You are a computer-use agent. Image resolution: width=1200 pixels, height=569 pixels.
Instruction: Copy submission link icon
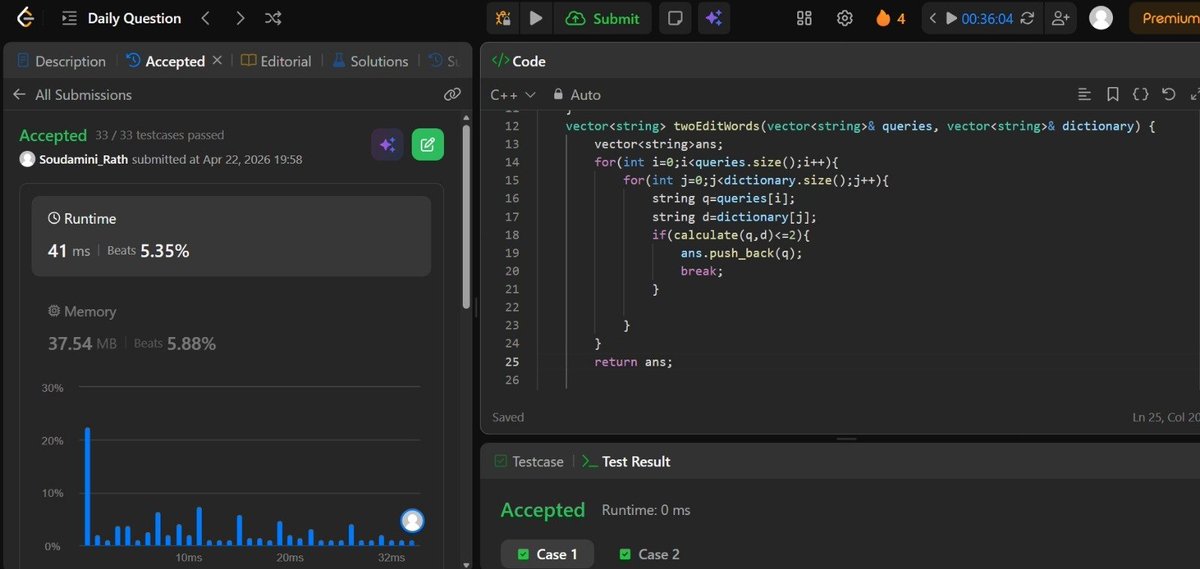pos(452,95)
